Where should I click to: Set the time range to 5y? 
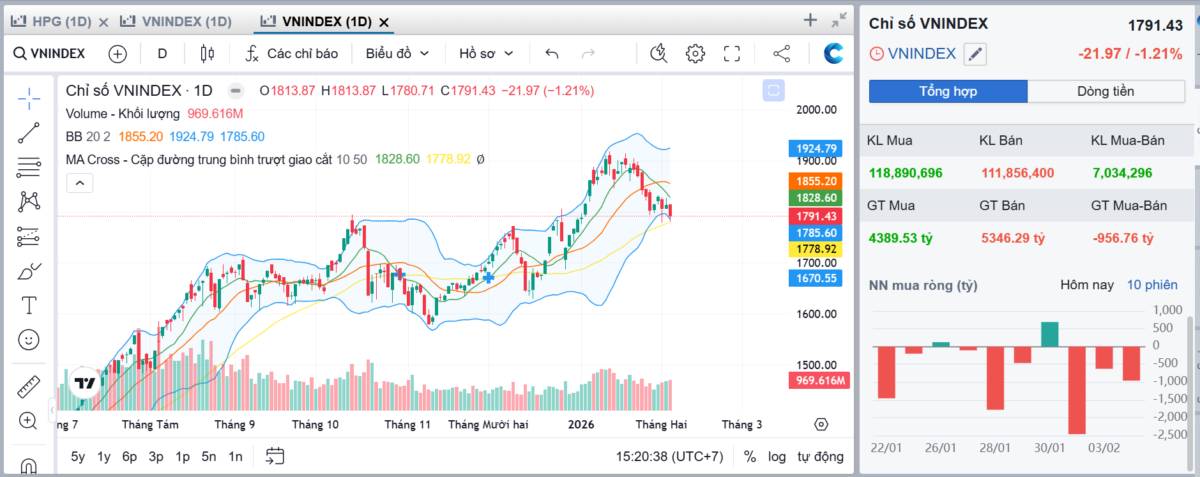pos(78,456)
